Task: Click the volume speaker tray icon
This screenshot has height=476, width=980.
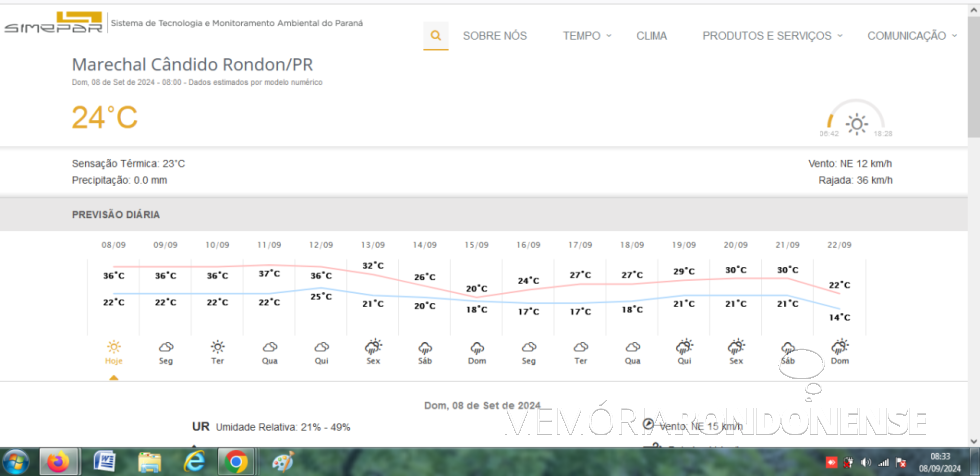Action: coord(865,462)
